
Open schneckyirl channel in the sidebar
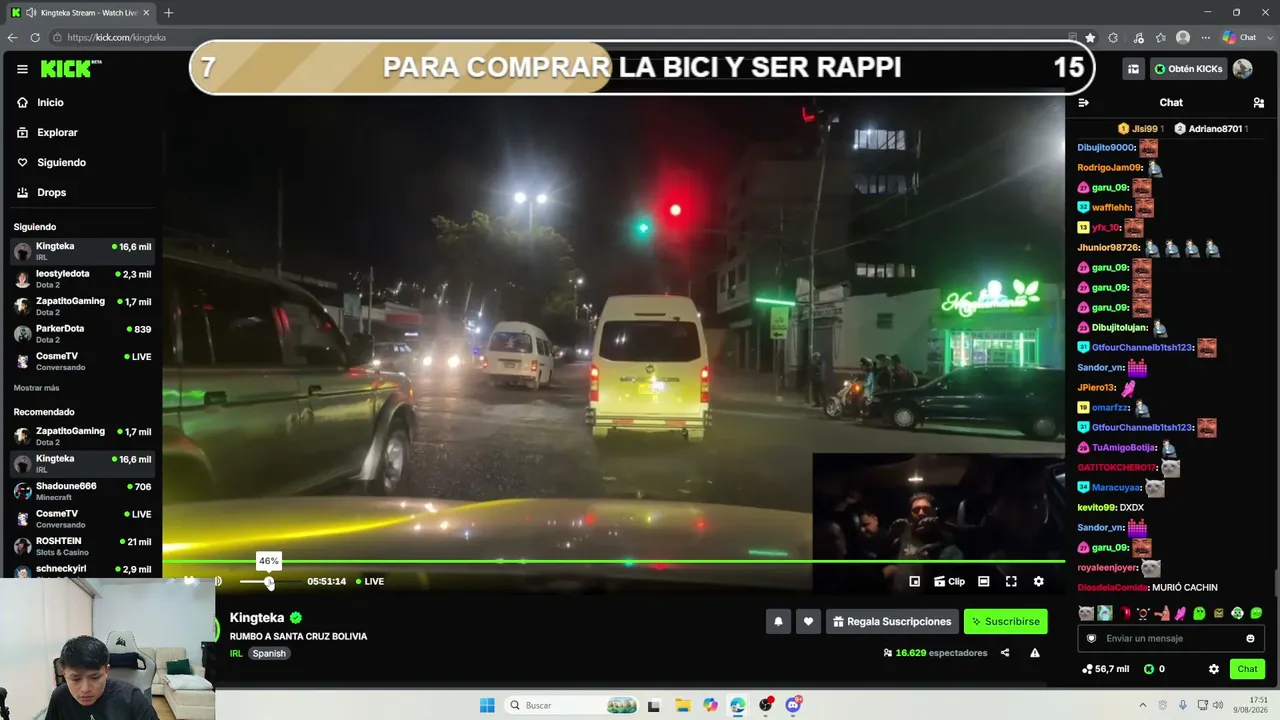click(x=82, y=570)
